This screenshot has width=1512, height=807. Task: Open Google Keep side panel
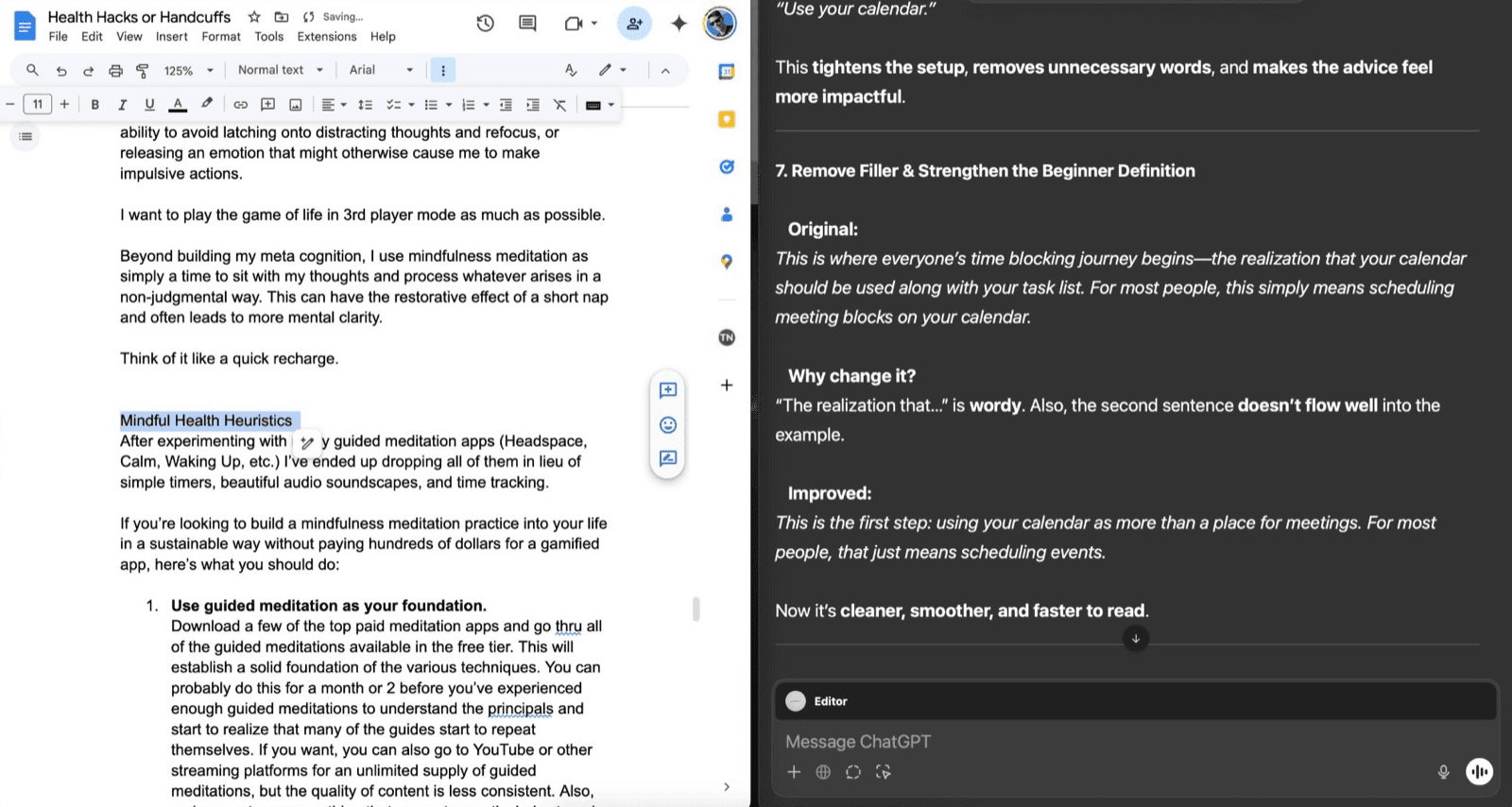(727, 119)
